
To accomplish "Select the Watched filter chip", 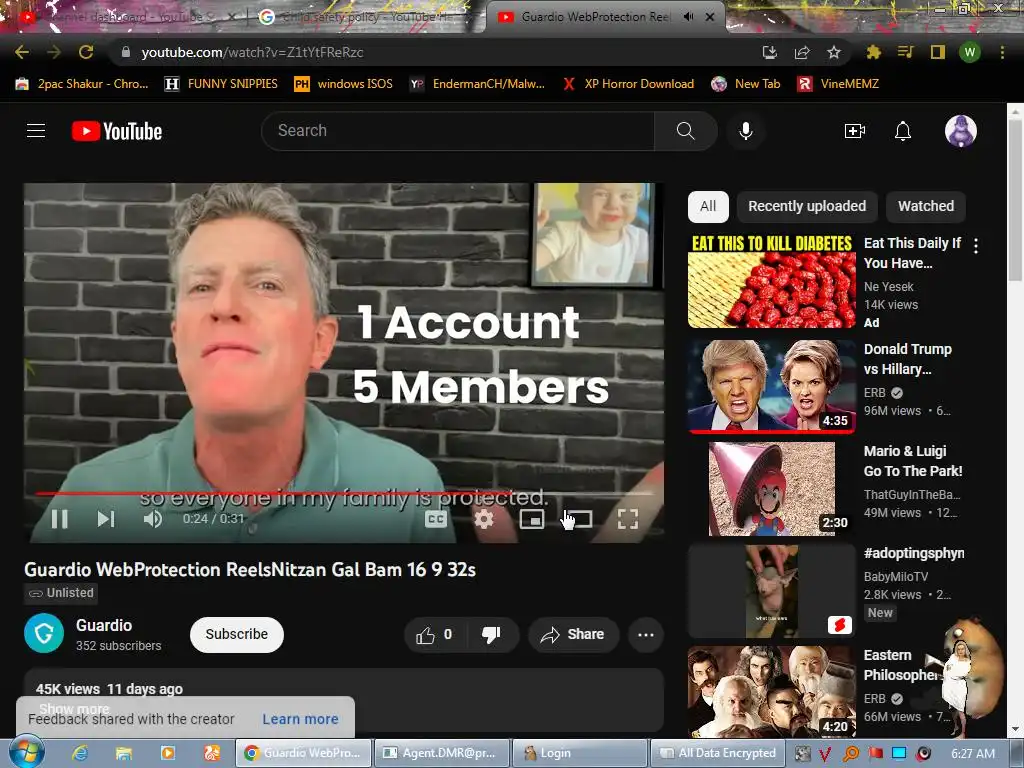I will pyautogui.click(x=925, y=206).
